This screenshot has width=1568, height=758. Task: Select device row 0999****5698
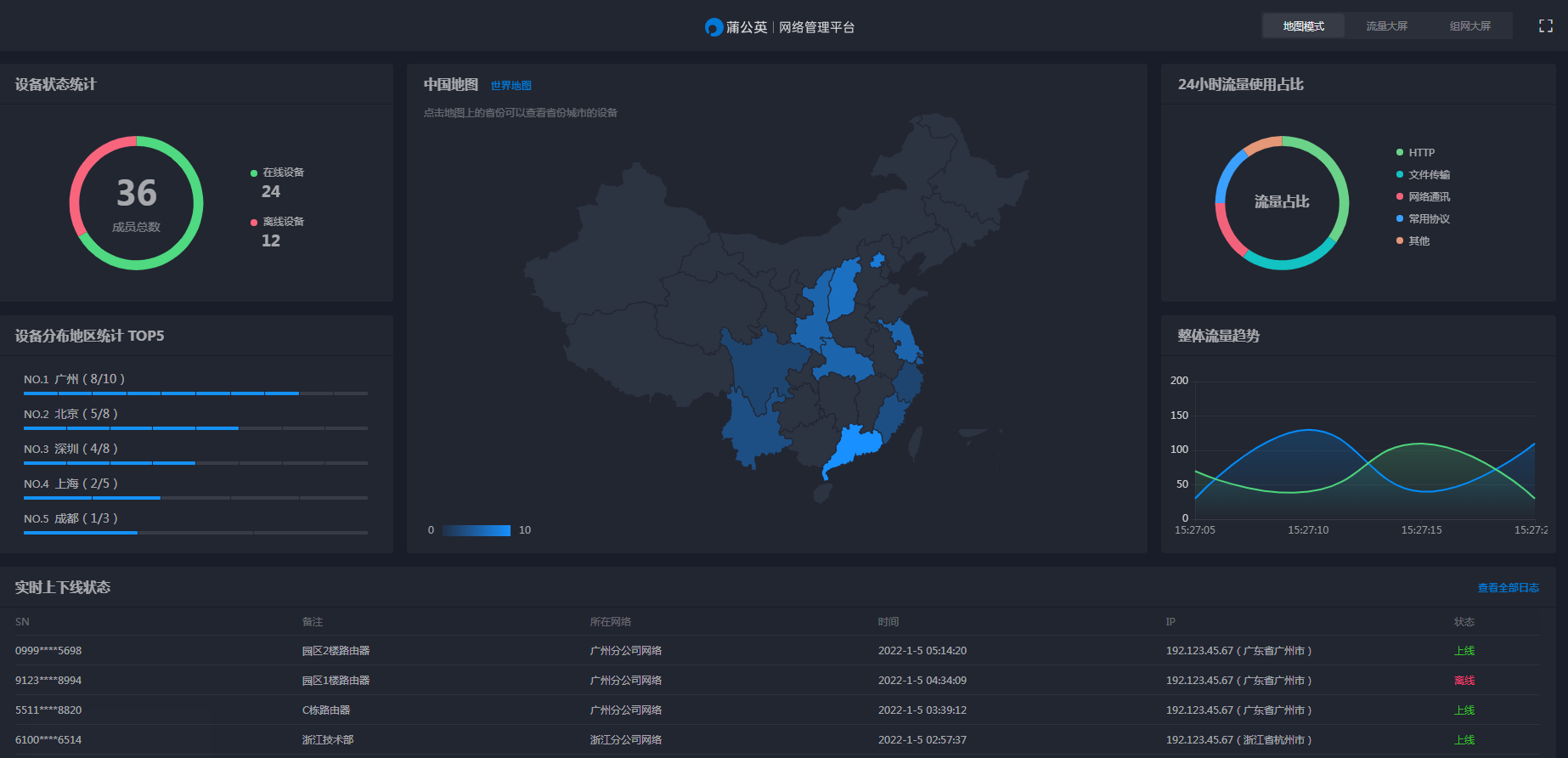tap(776, 651)
